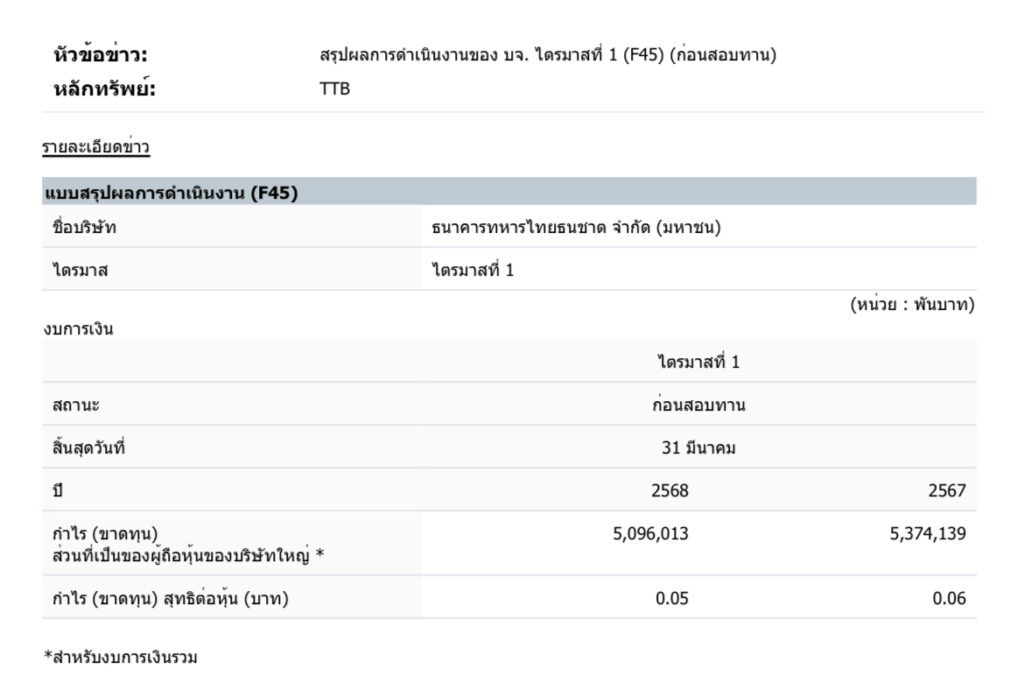Click the ก่อนสอบทาน status value in table

tap(698, 405)
